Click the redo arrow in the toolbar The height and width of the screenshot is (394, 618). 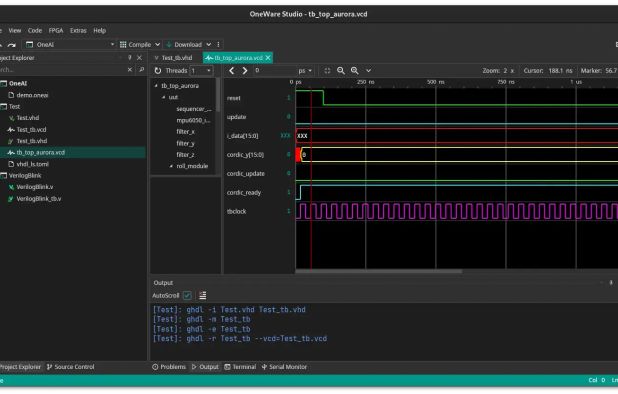tap(12, 45)
